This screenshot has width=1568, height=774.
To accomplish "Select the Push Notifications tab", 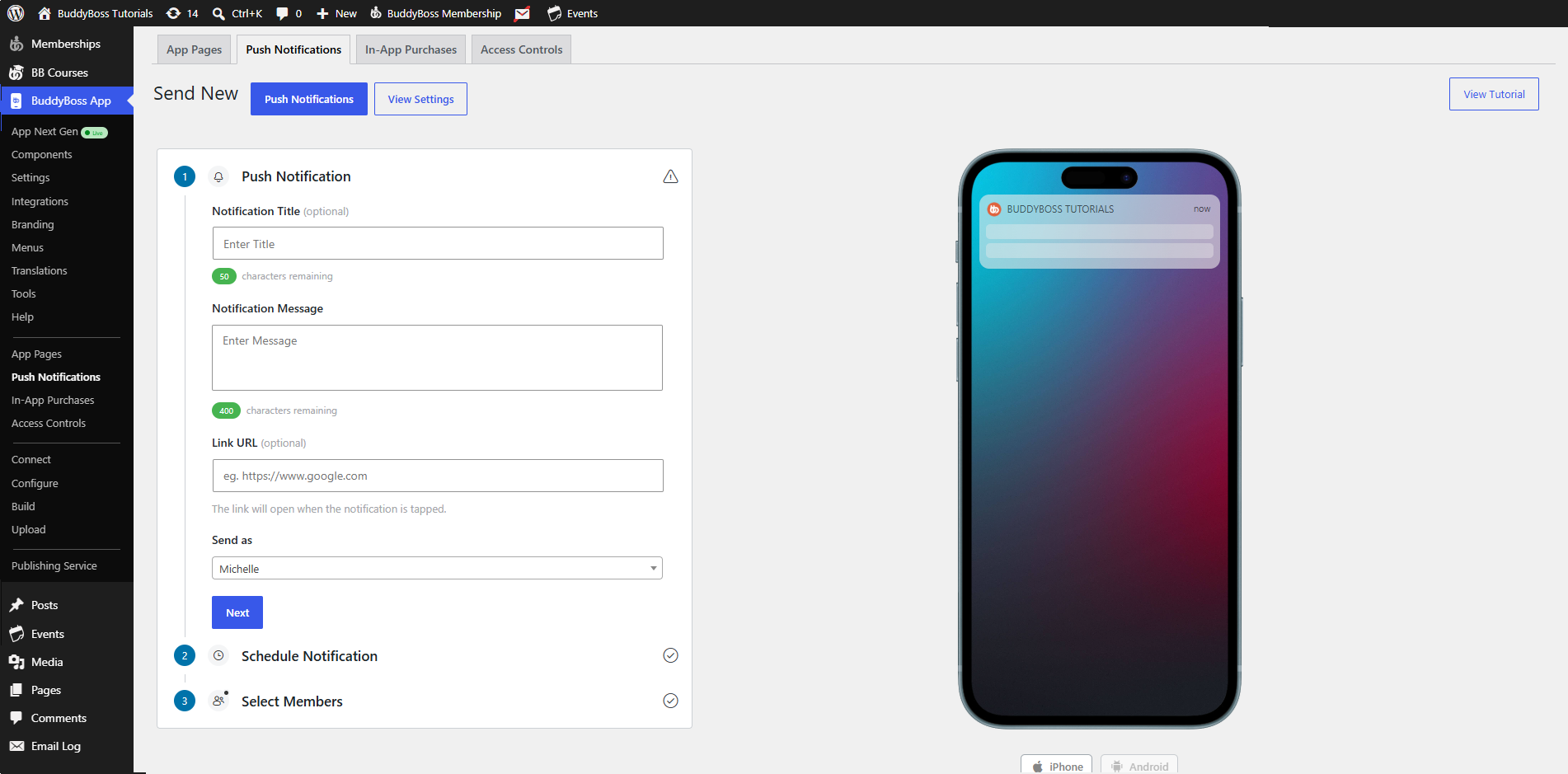I will 293,49.
